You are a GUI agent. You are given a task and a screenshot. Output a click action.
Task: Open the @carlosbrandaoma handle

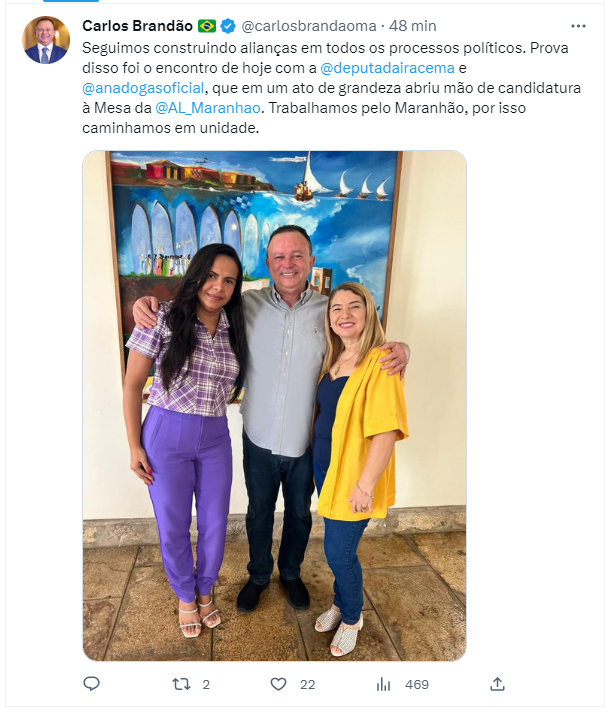tap(309, 26)
